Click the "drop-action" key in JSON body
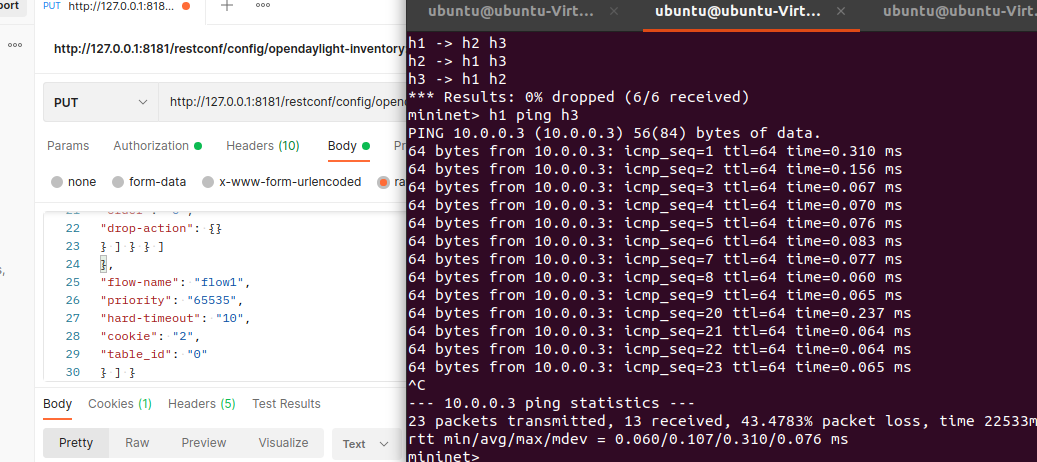 tap(149, 228)
